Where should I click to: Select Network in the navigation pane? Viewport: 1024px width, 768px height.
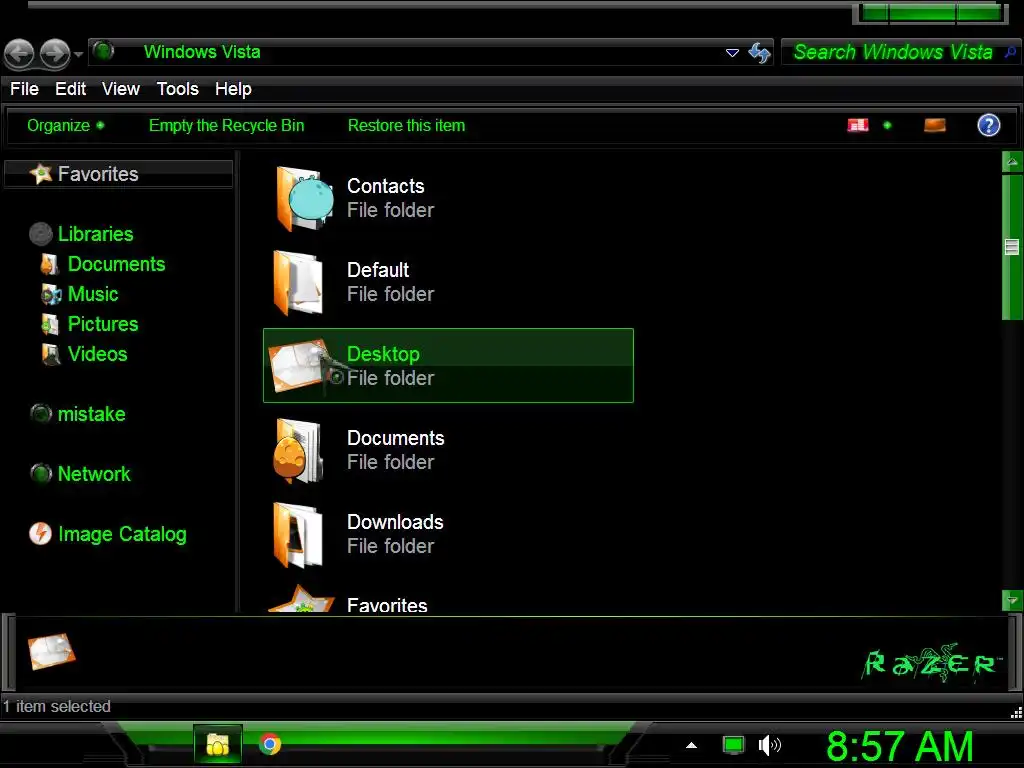point(94,474)
